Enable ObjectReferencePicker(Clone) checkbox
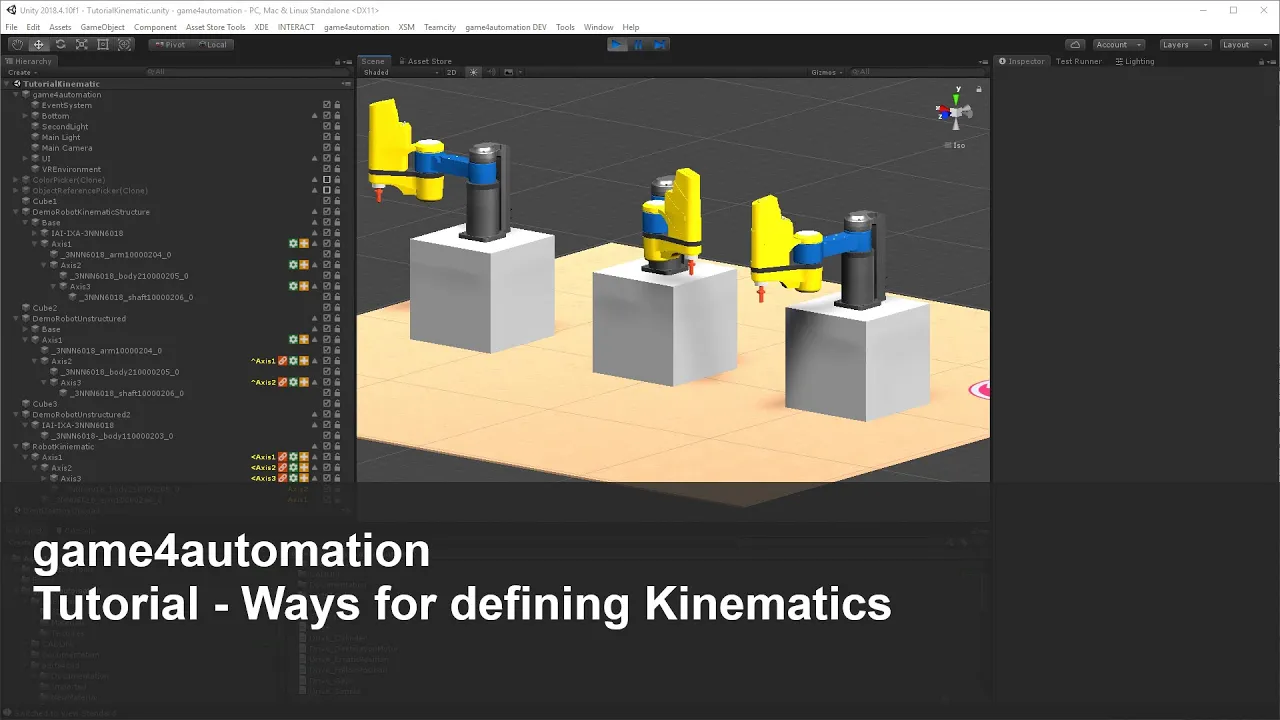Image resolution: width=1280 pixels, height=720 pixels. 326,191
